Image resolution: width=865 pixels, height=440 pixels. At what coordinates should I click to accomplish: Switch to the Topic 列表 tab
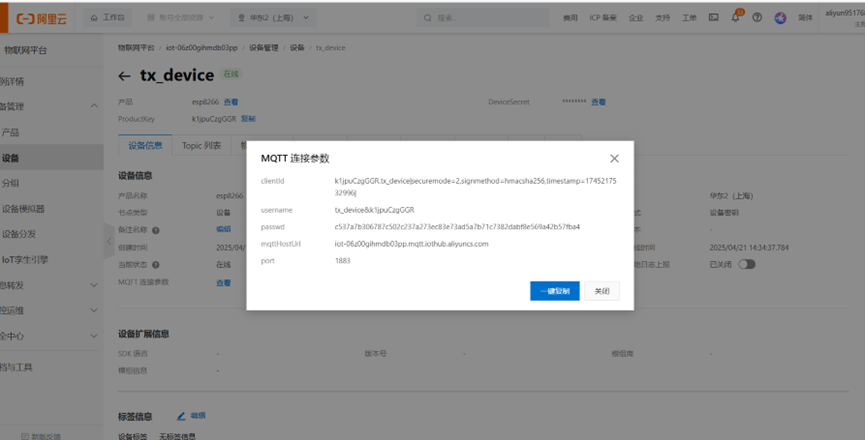pyautogui.click(x=201, y=145)
